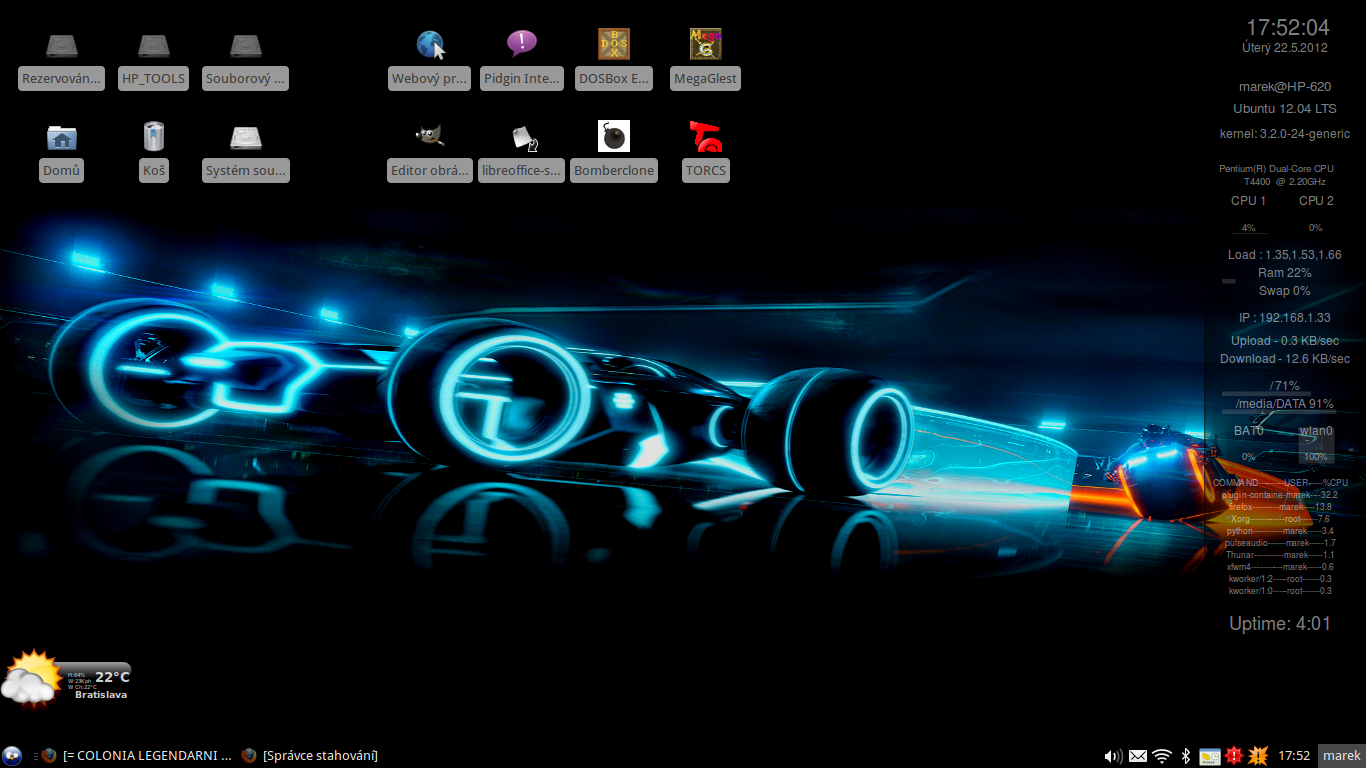Click the 17:52:04 desktop clock text

(1287, 27)
